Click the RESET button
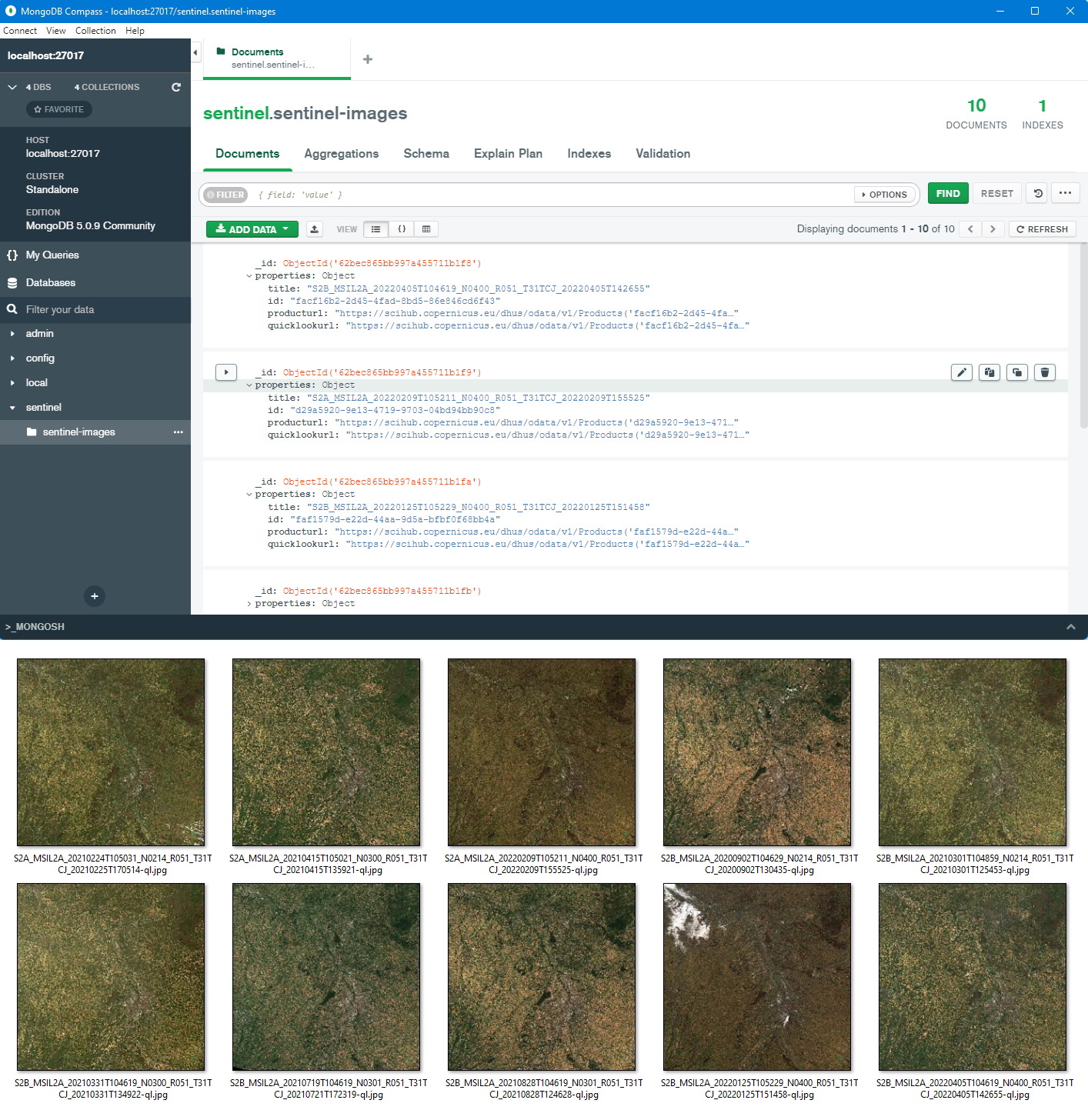The height and width of the screenshot is (1120, 1088). point(997,193)
